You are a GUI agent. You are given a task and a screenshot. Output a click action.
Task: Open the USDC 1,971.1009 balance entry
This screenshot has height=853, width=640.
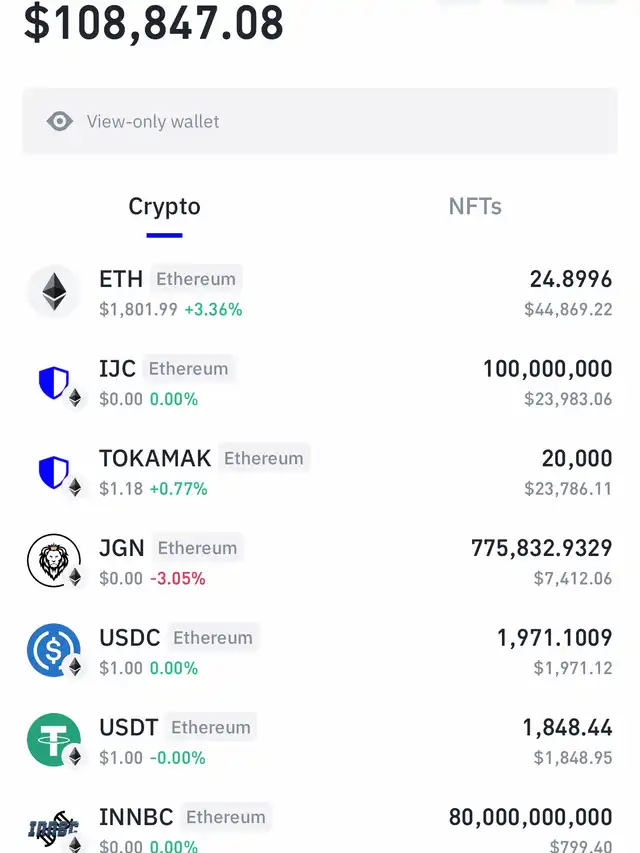tap(555, 638)
